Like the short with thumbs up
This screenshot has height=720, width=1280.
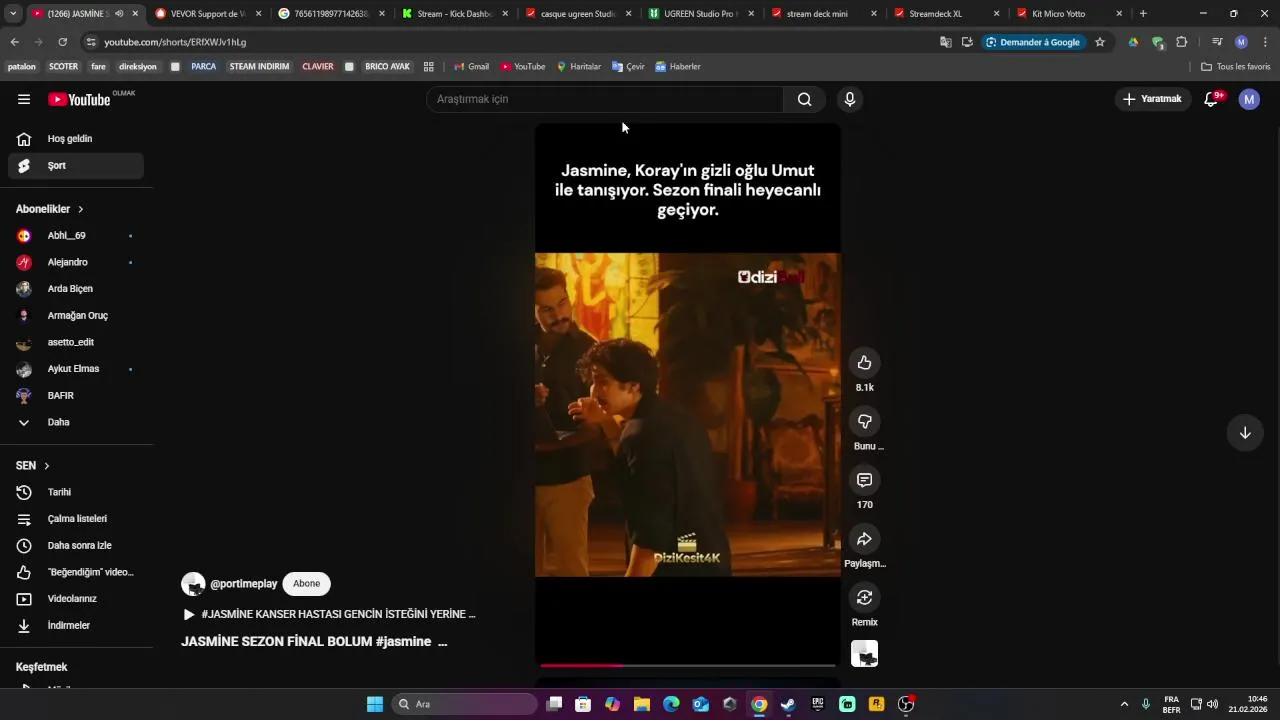click(x=864, y=363)
